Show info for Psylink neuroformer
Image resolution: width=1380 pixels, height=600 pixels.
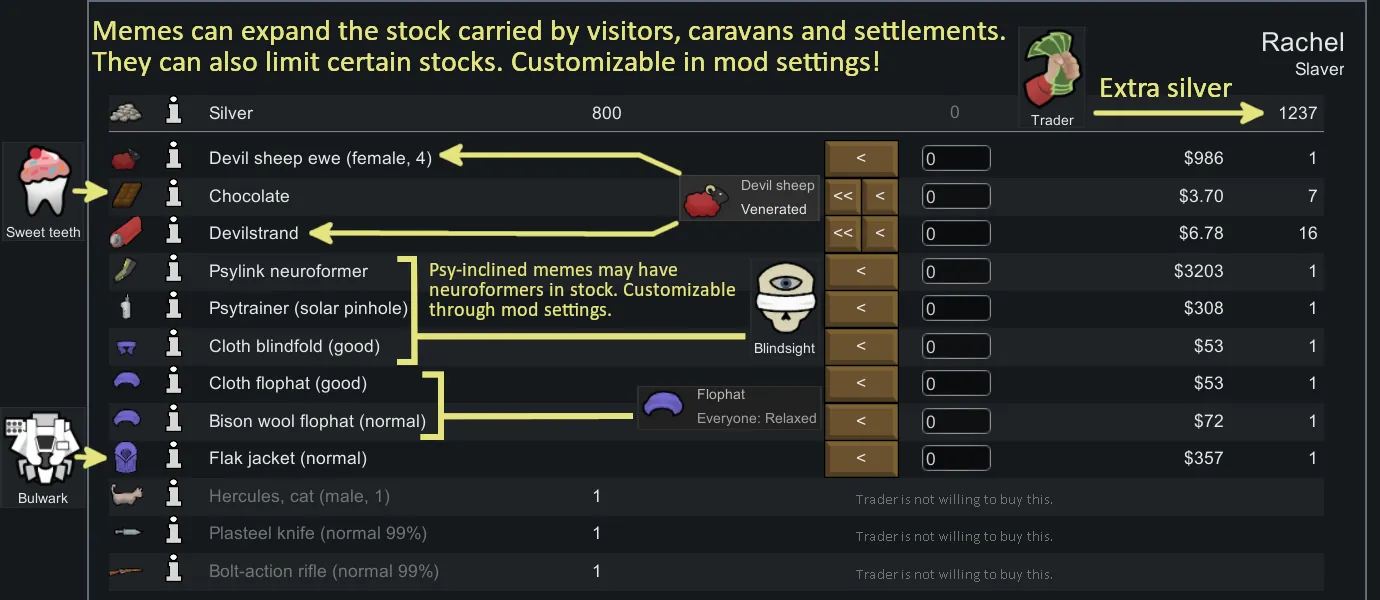tap(174, 271)
